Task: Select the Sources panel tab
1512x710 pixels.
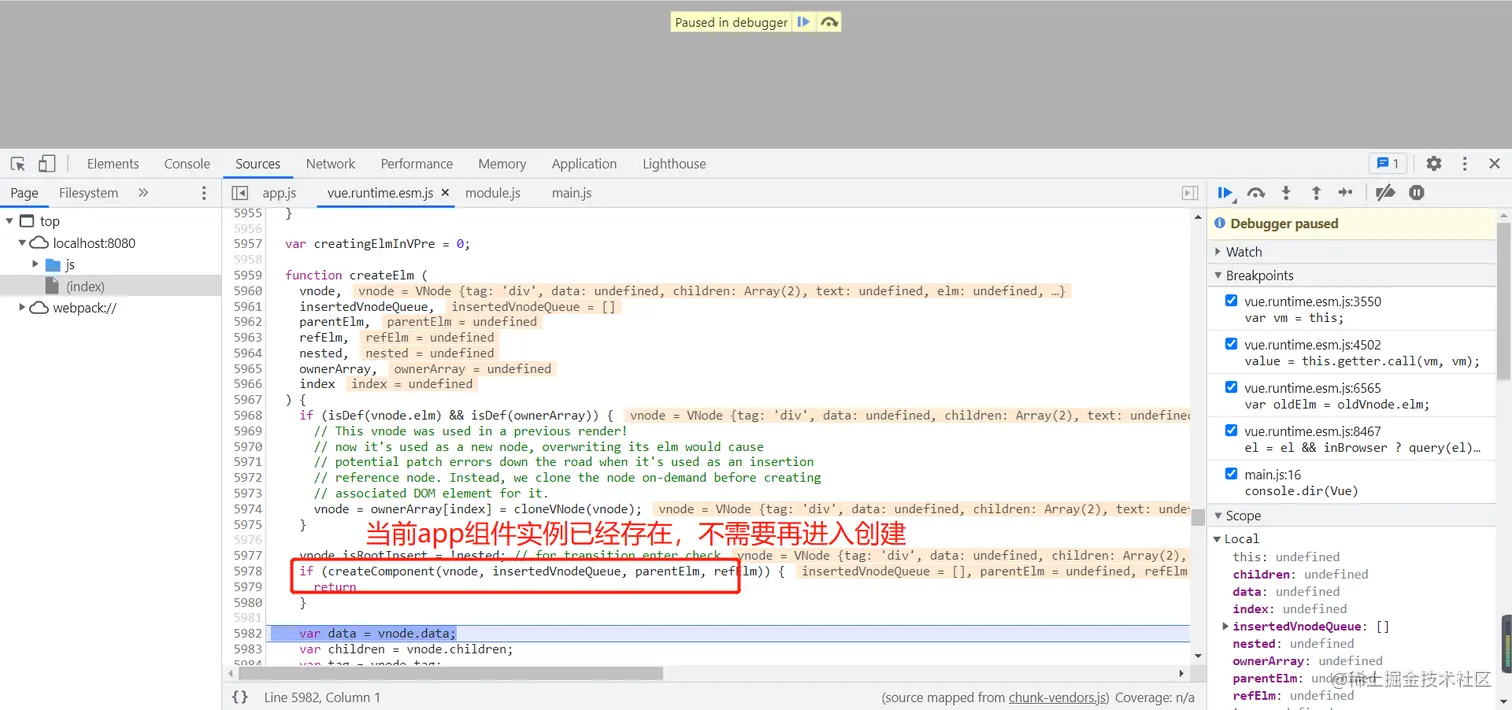Action: [258, 164]
